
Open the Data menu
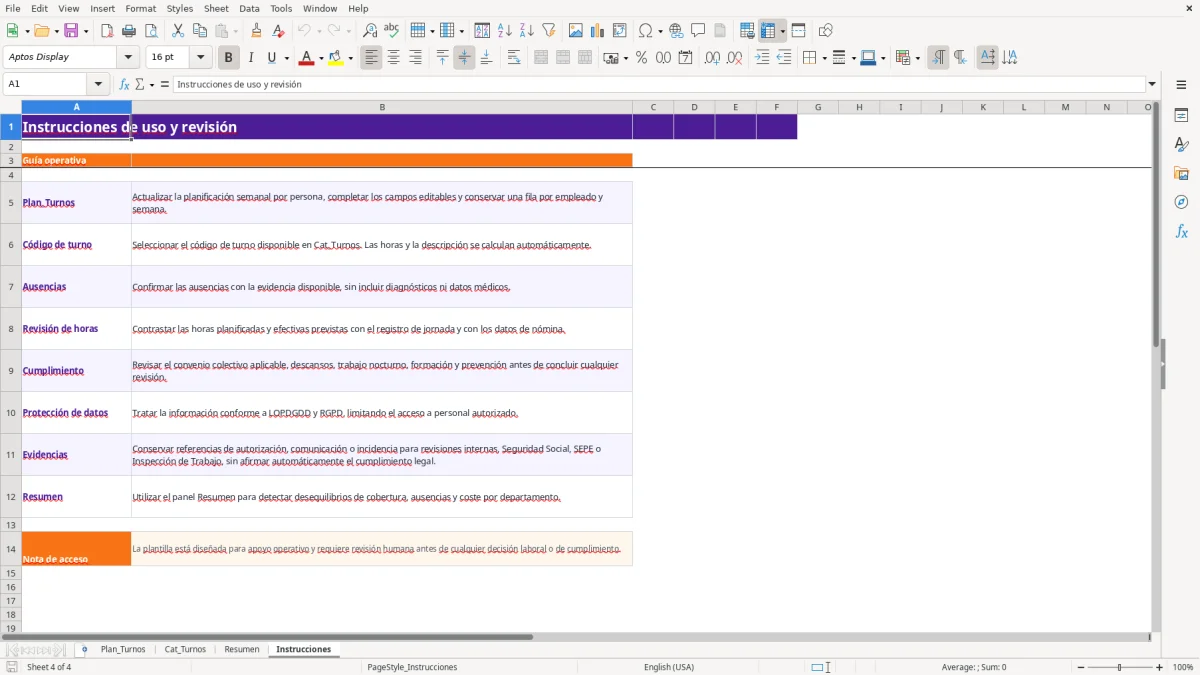pos(249,8)
